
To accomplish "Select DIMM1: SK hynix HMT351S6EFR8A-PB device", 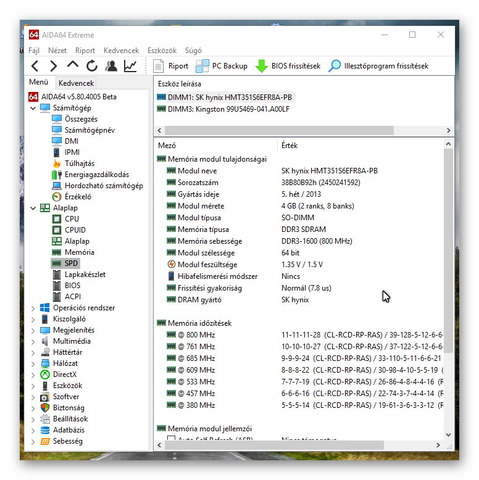I will (x=225, y=97).
